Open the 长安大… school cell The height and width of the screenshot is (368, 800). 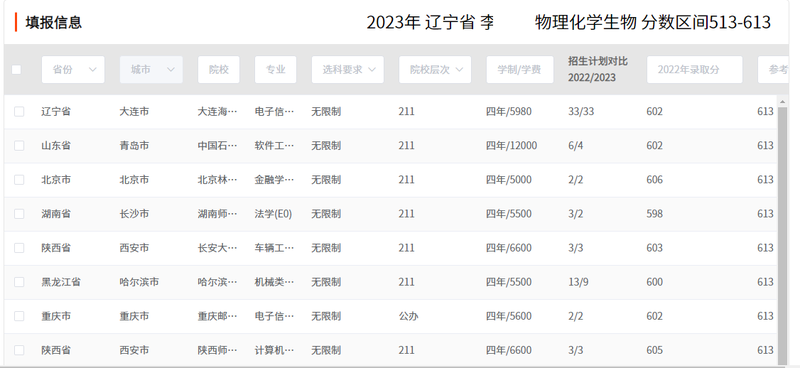click(217, 248)
